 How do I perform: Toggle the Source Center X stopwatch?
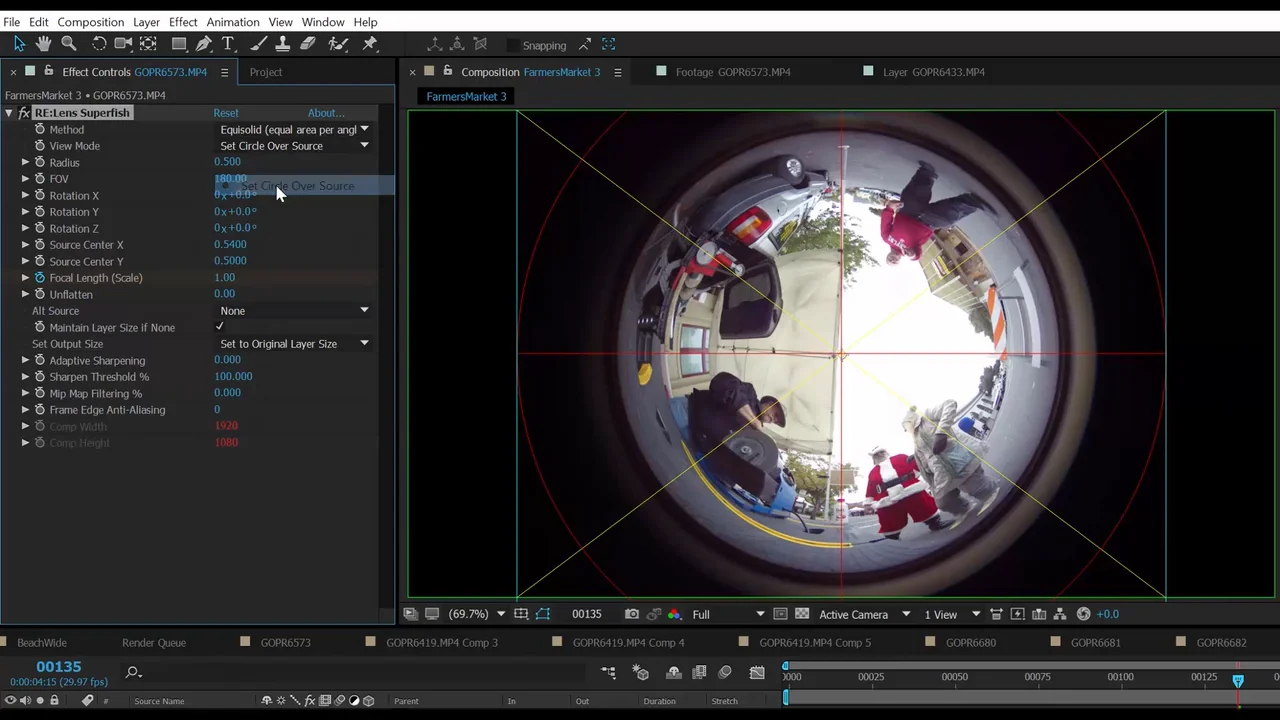click(40, 245)
